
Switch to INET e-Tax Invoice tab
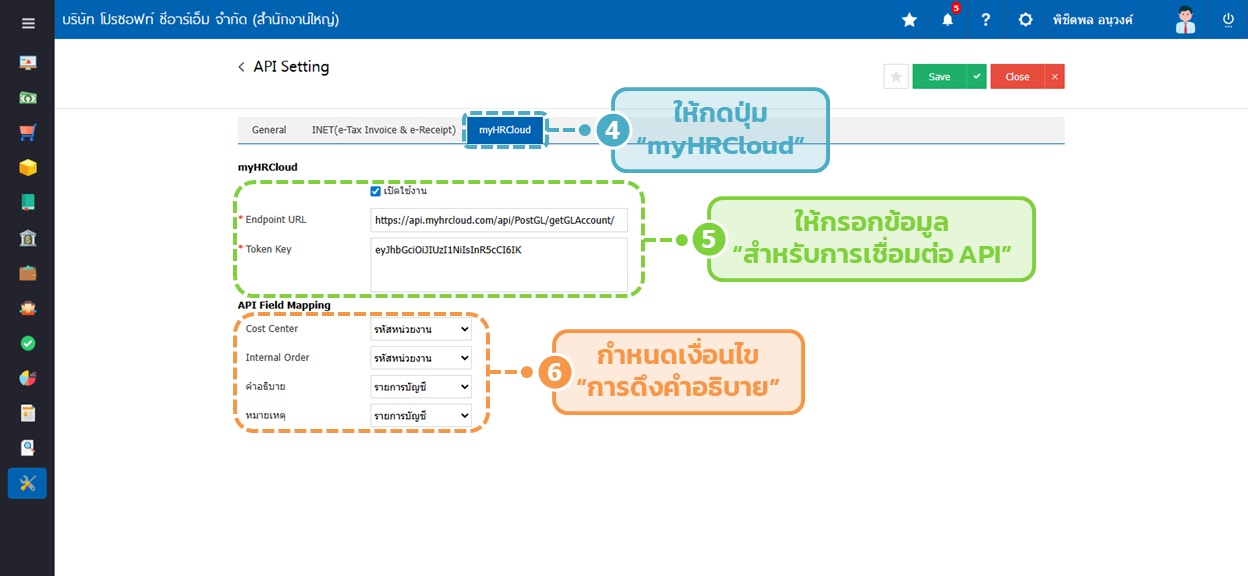383,130
